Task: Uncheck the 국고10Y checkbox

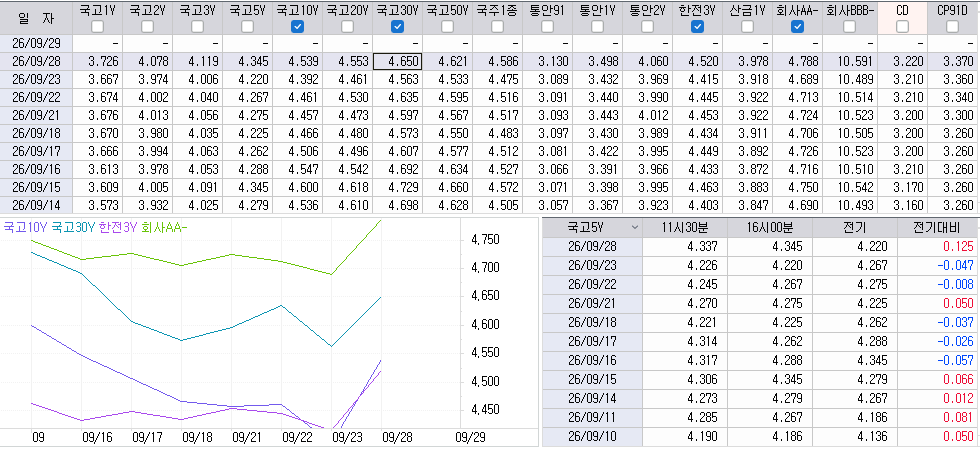Action: [x=298, y=26]
